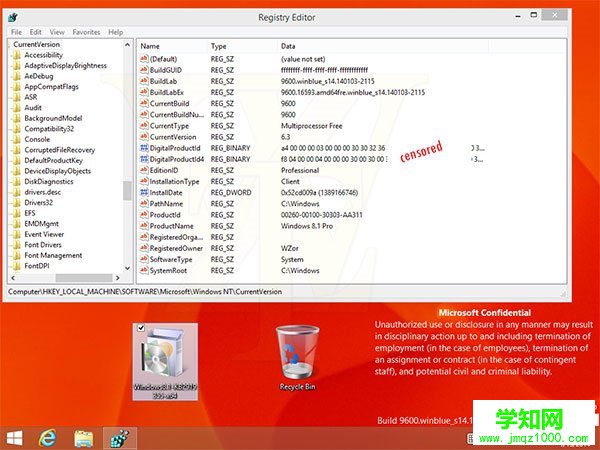This screenshot has width=600, height=450.
Task: Select the BackgroundModel key
Action: point(53,118)
